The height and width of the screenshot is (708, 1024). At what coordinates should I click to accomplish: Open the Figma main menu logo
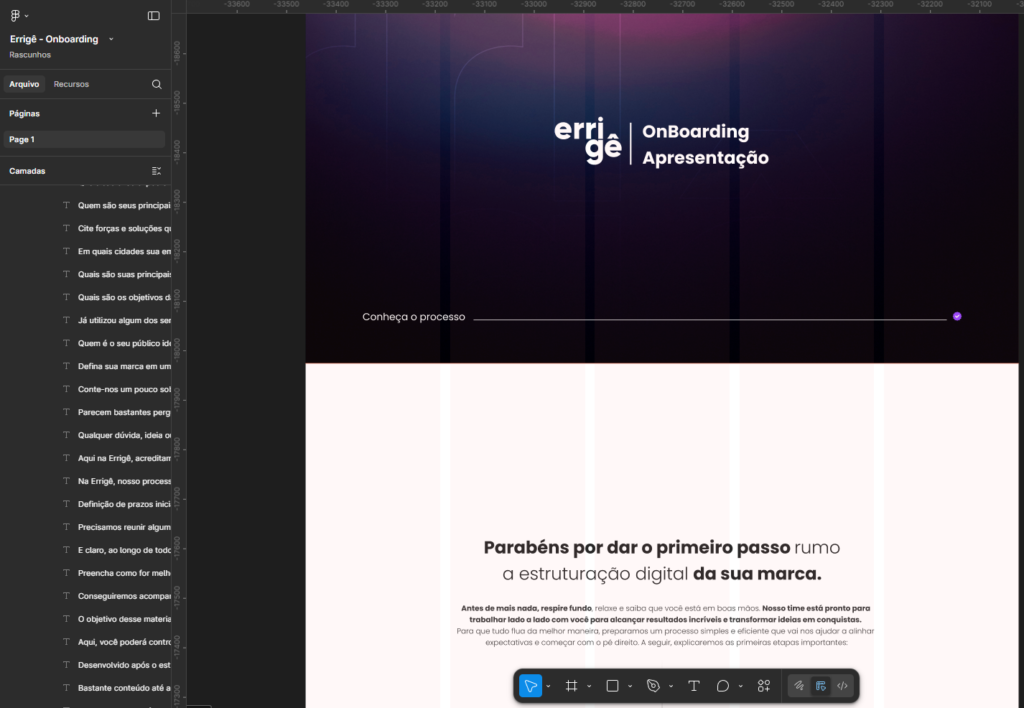pyautogui.click(x=16, y=16)
